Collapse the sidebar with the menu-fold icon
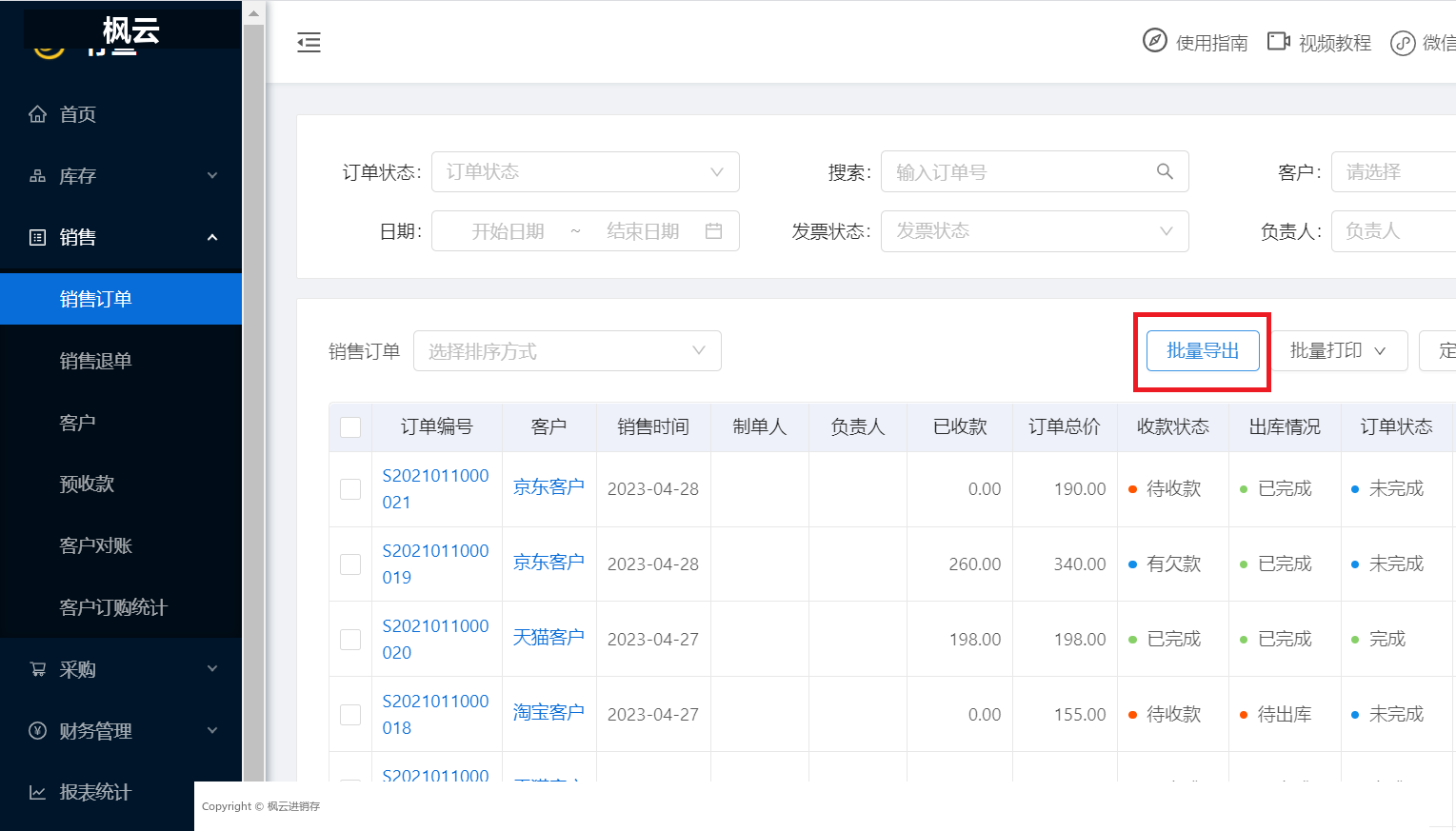 [309, 42]
